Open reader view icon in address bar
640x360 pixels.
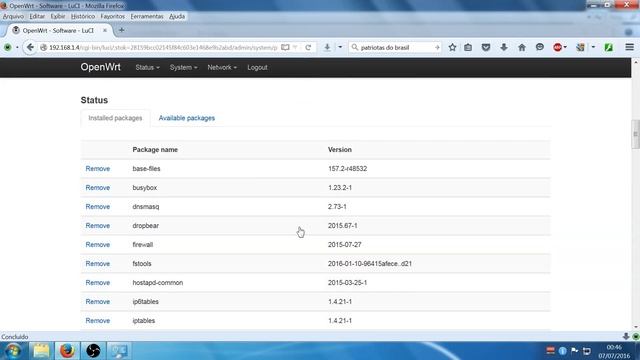[x=285, y=47]
